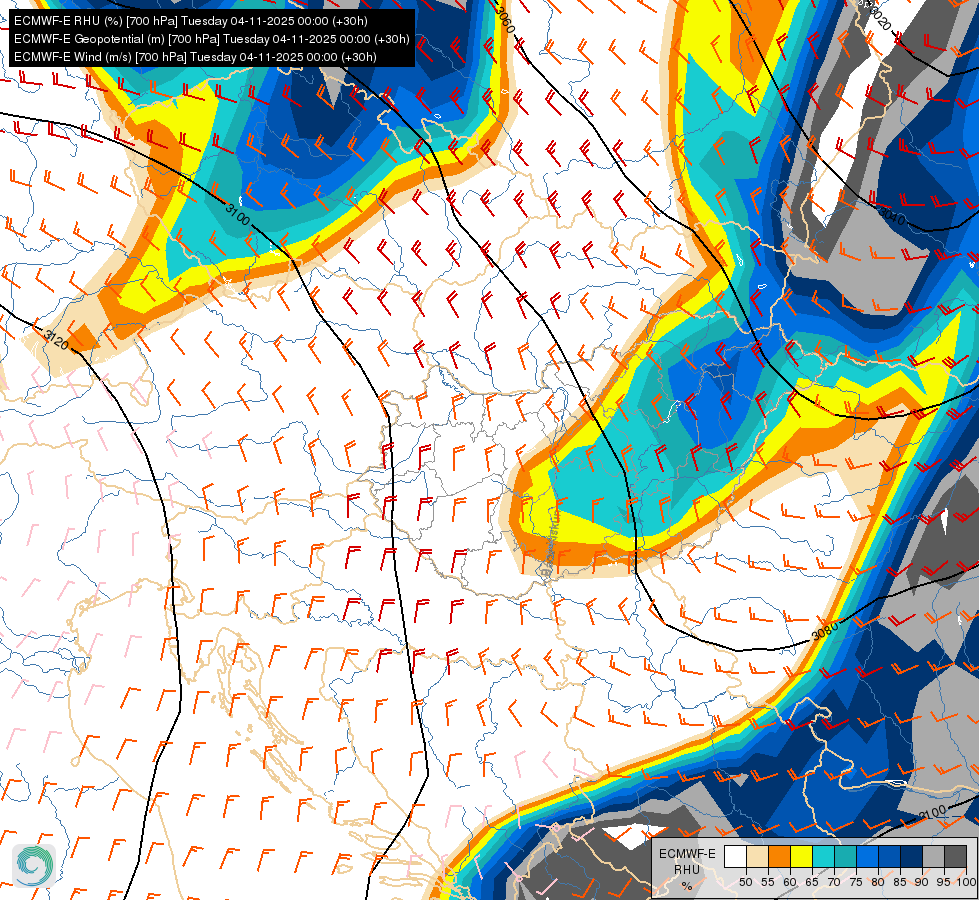Click the orange 55-60 legend swatch
The image size is (979, 900).
[x=779, y=857]
